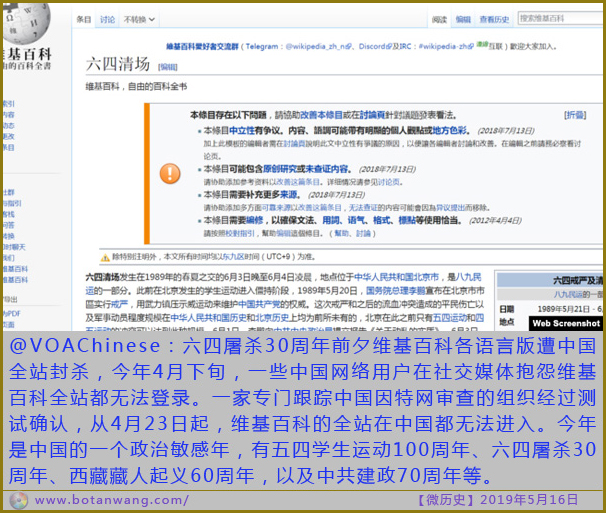Open the Discord link in banner
The image size is (606, 513).
[x=375, y=46]
